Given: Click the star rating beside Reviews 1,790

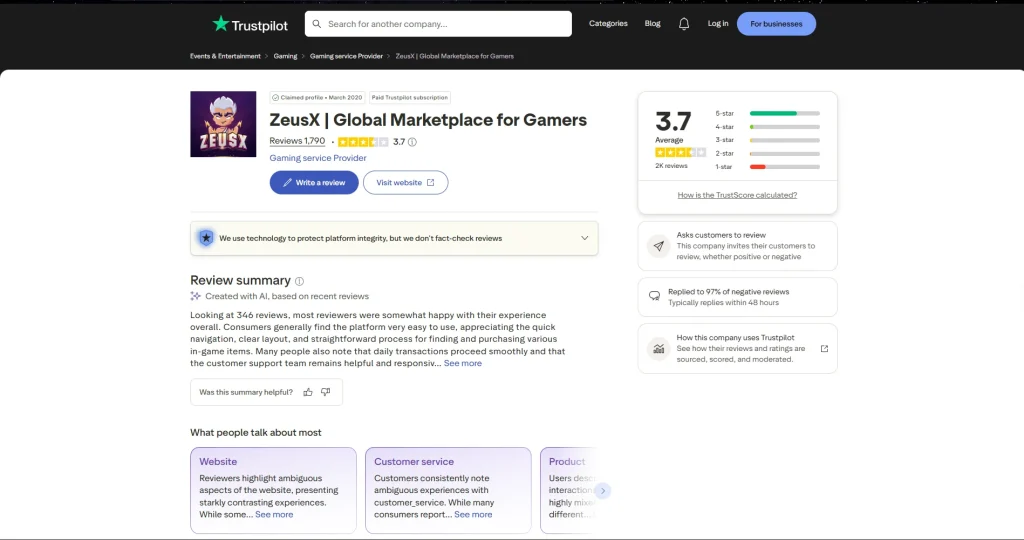Looking at the screenshot, I should (363, 142).
